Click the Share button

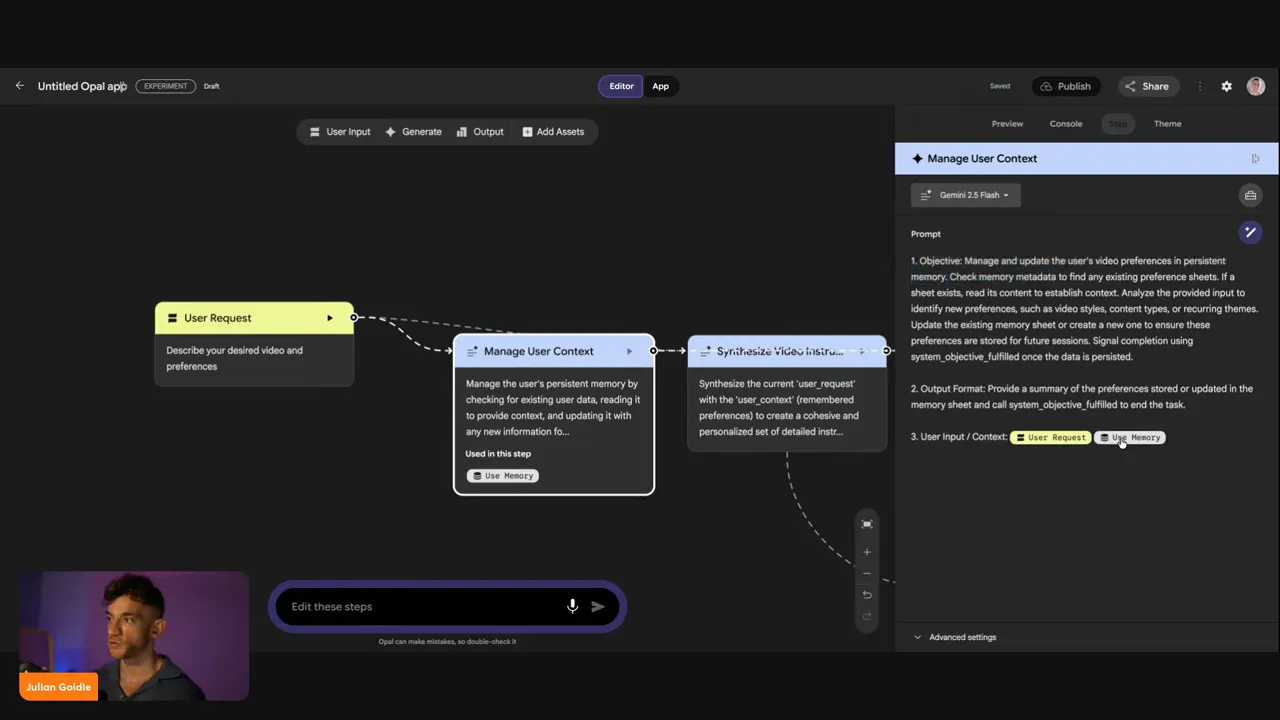coord(1146,86)
